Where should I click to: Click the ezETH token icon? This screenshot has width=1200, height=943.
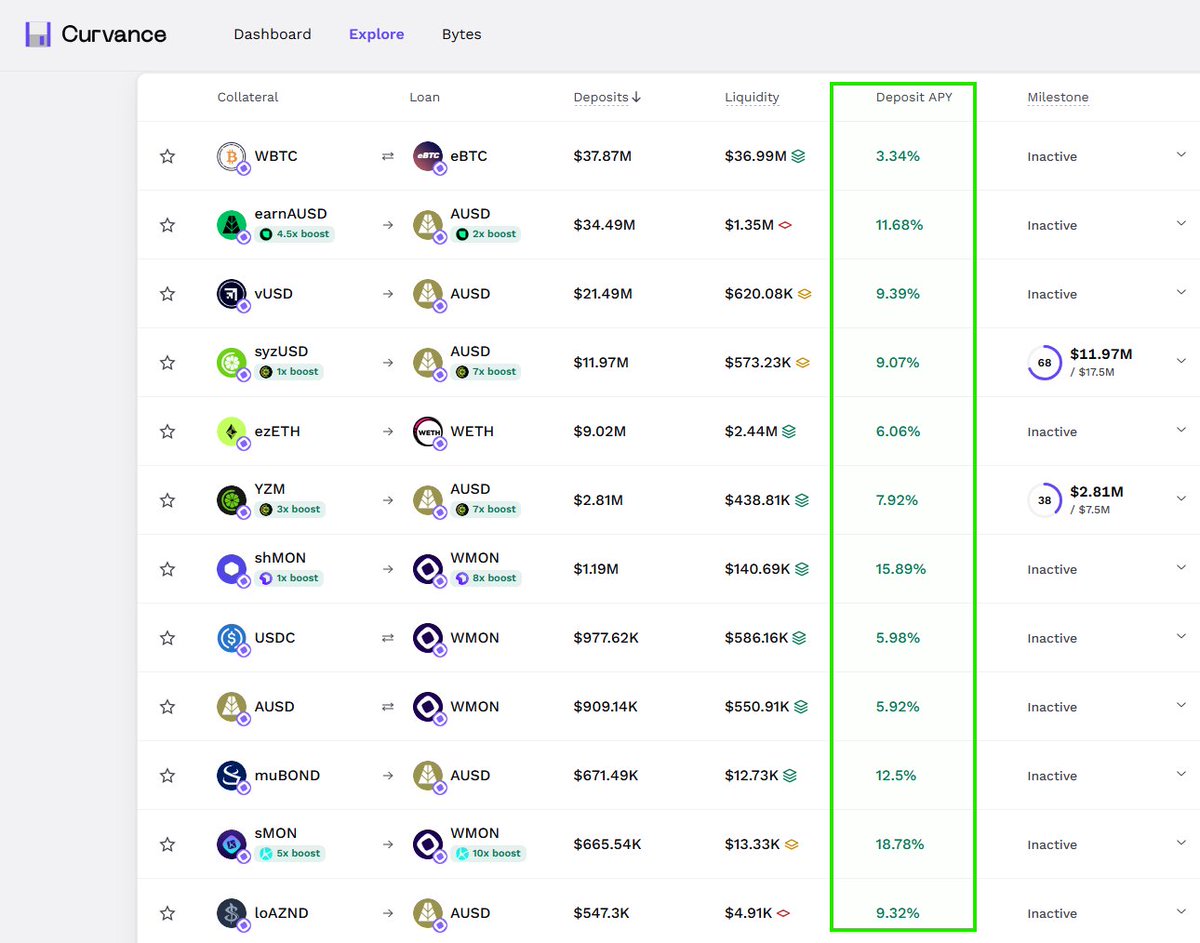232,432
